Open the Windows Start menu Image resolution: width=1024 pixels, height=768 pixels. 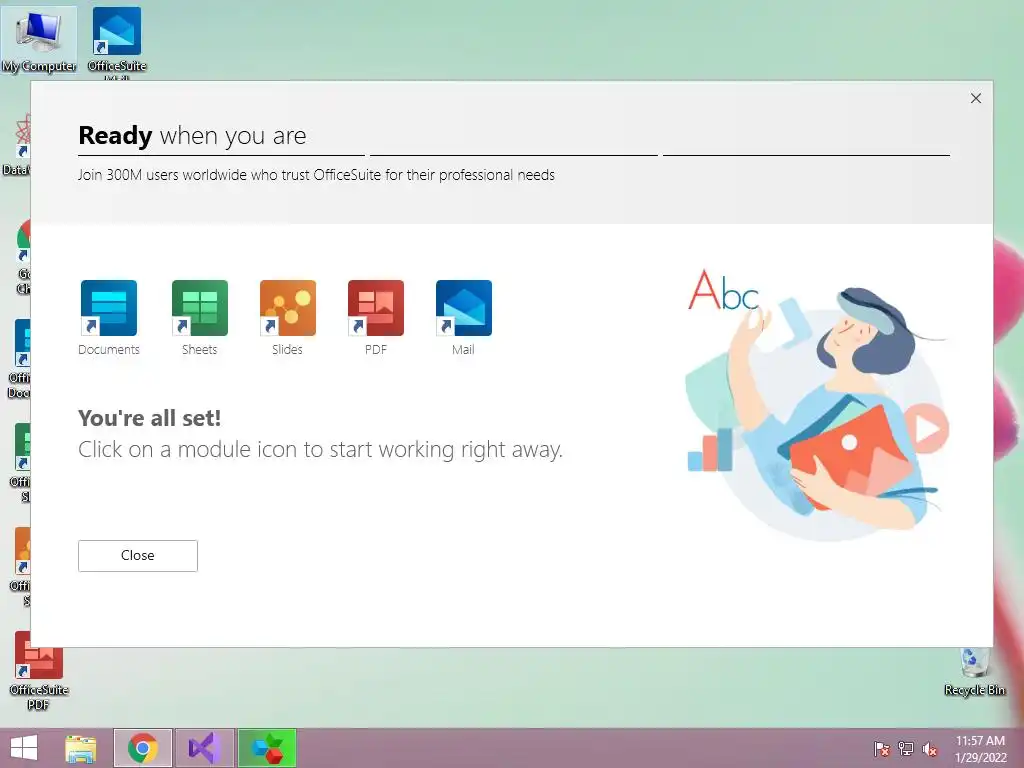[24, 748]
